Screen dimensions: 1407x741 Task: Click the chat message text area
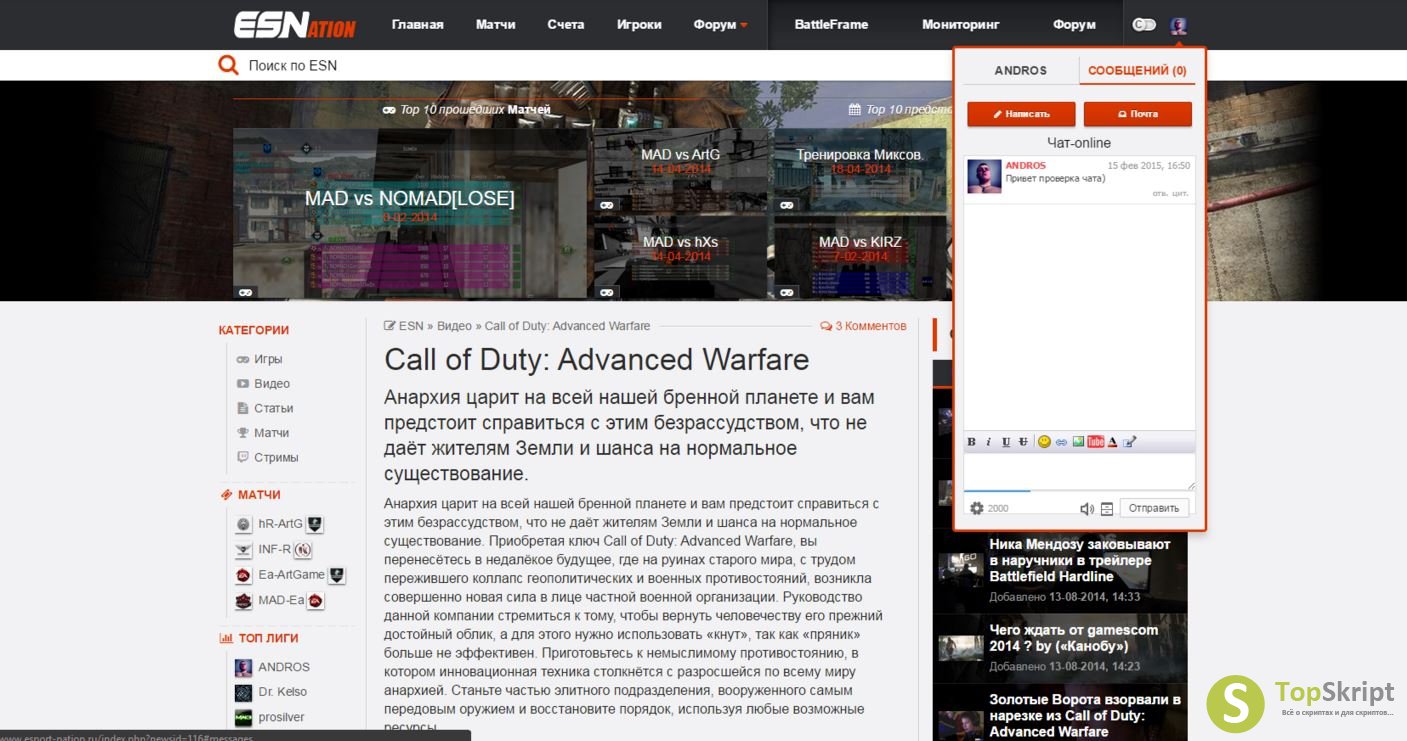tap(1079, 471)
